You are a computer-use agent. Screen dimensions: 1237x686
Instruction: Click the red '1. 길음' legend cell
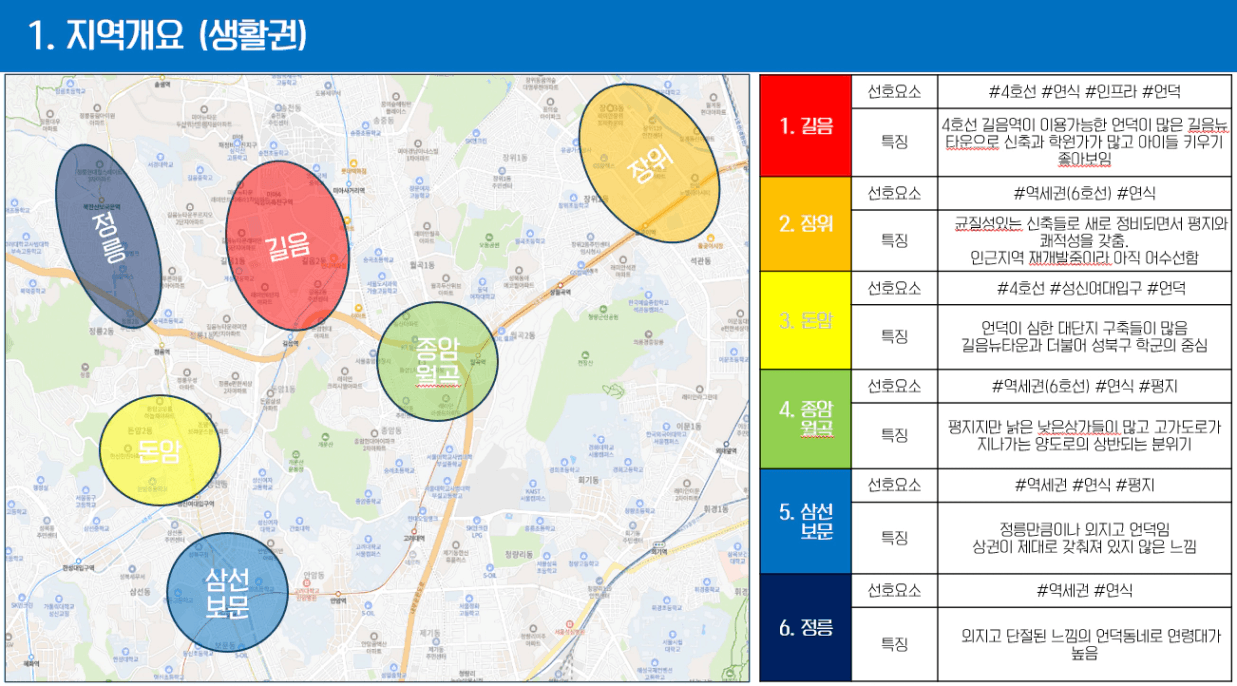pos(806,126)
